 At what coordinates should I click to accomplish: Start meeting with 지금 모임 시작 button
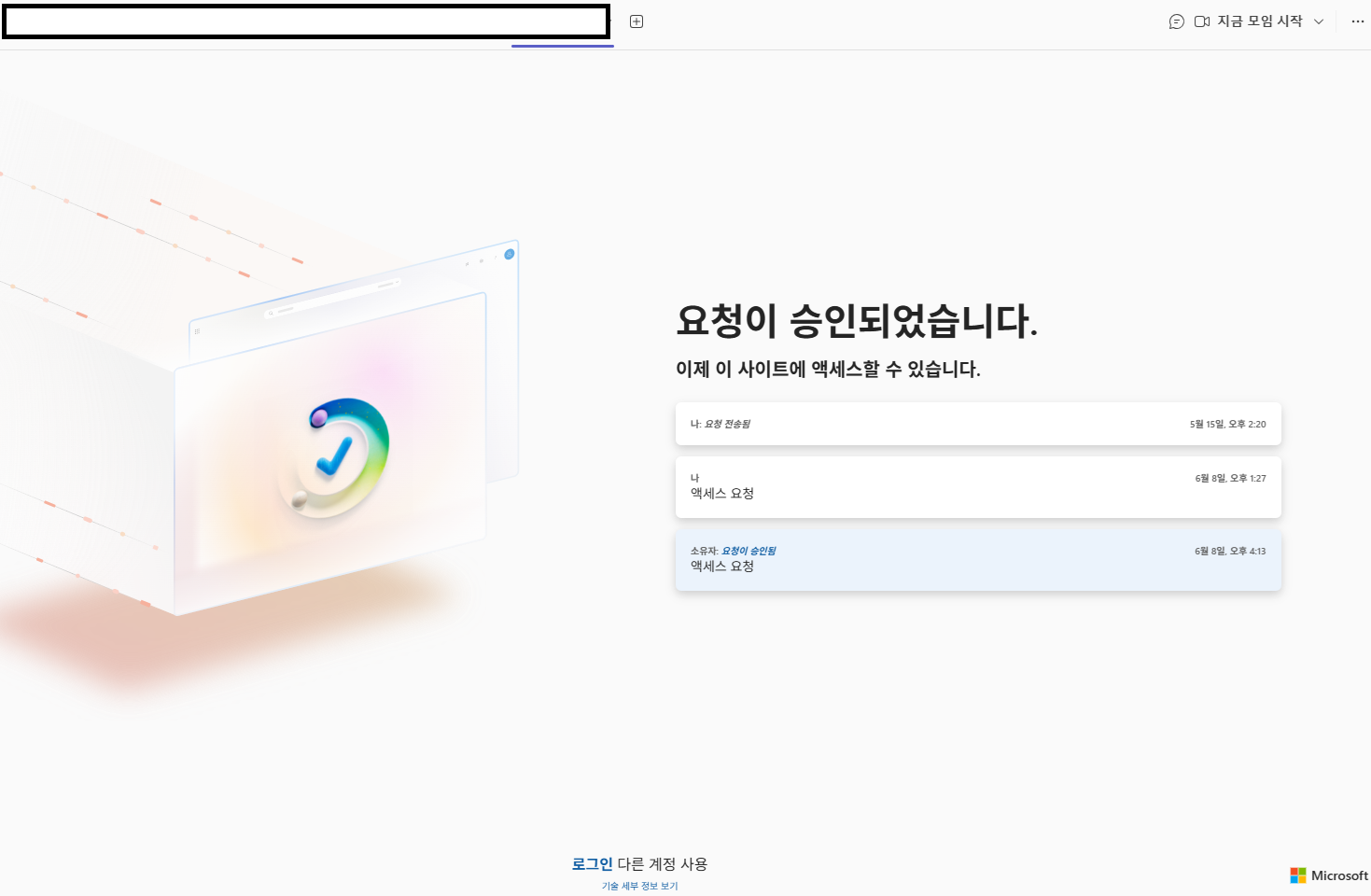1249,21
